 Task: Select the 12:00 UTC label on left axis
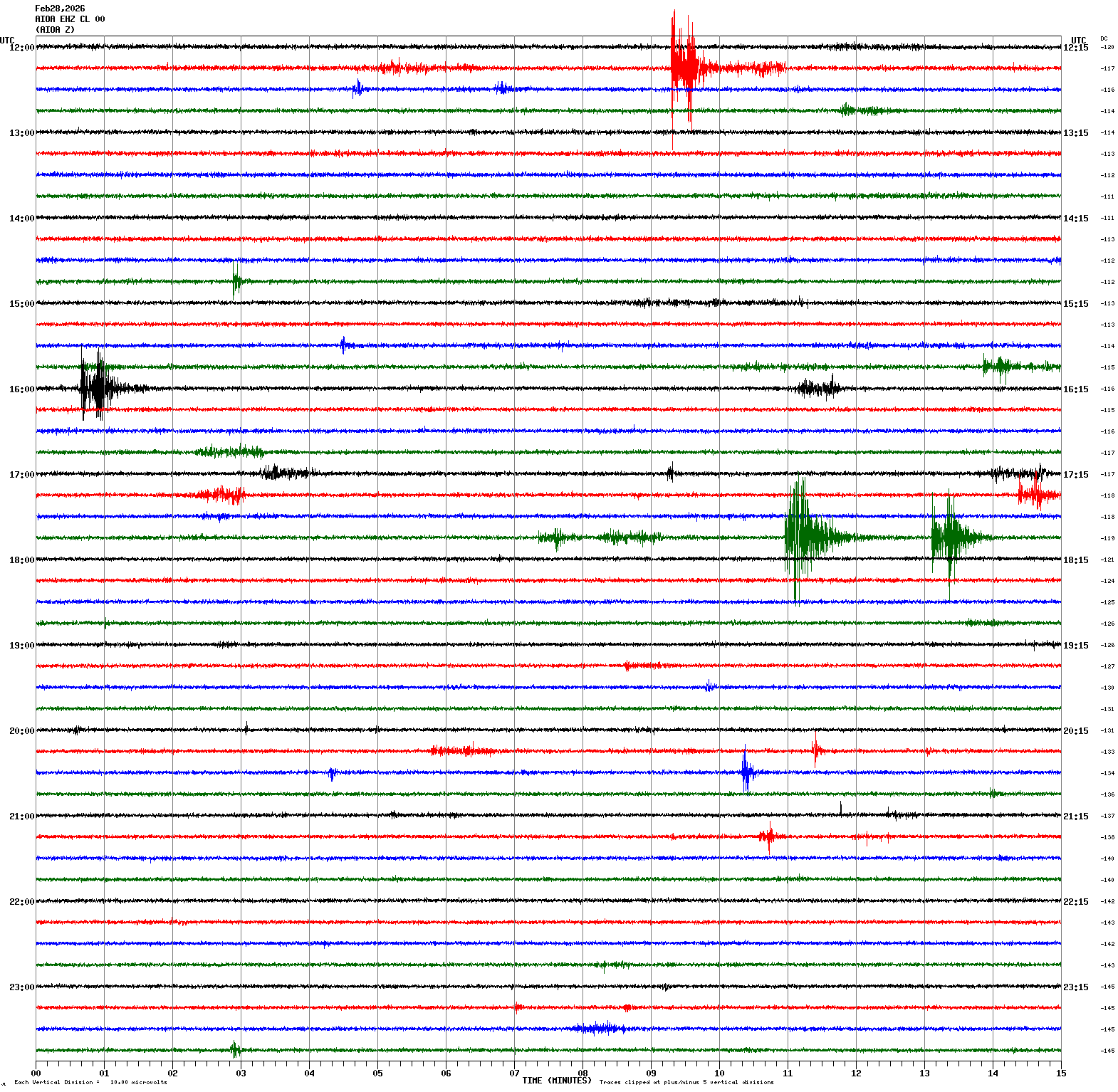(x=21, y=48)
